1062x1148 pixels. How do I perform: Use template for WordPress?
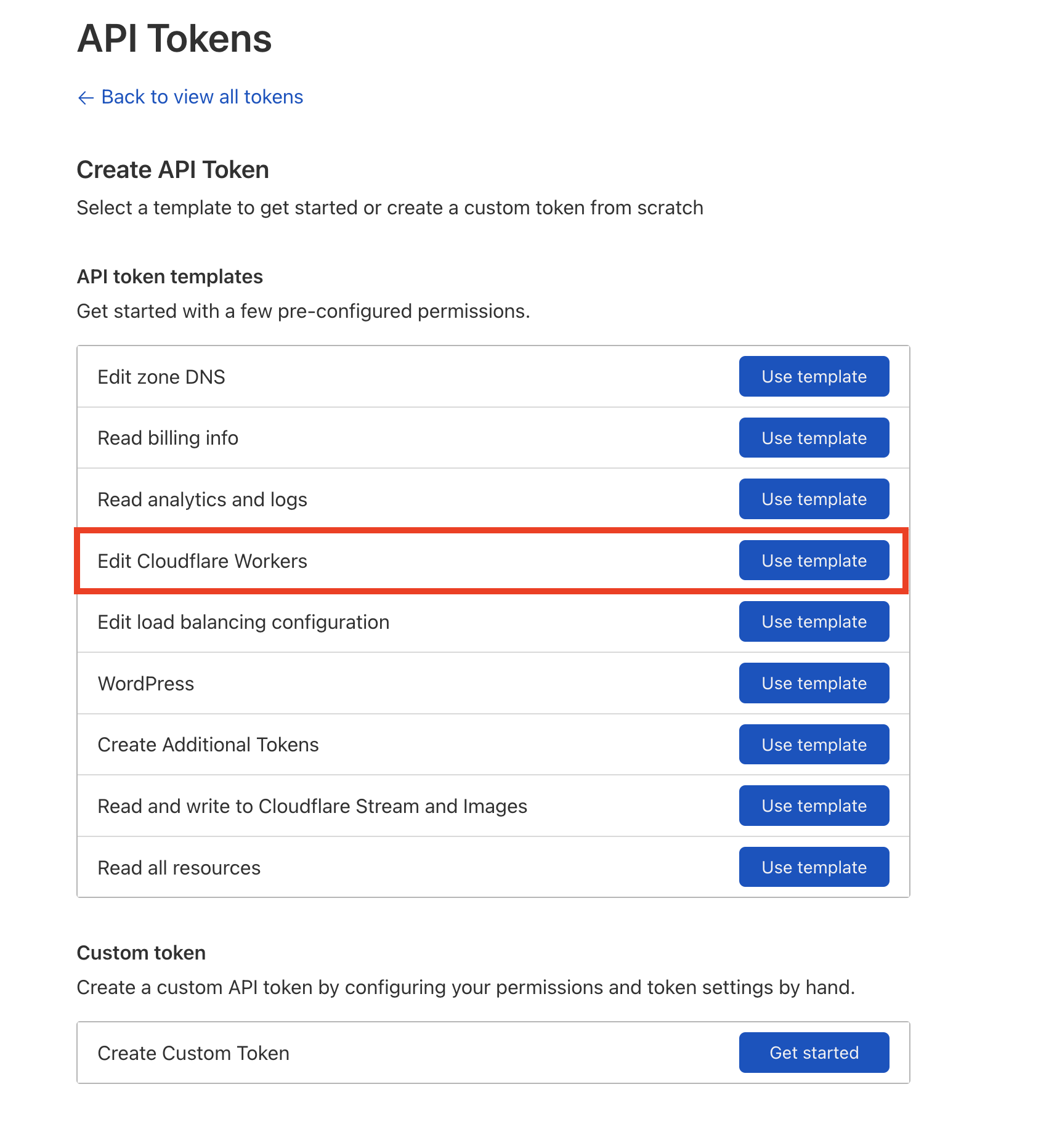(x=814, y=683)
